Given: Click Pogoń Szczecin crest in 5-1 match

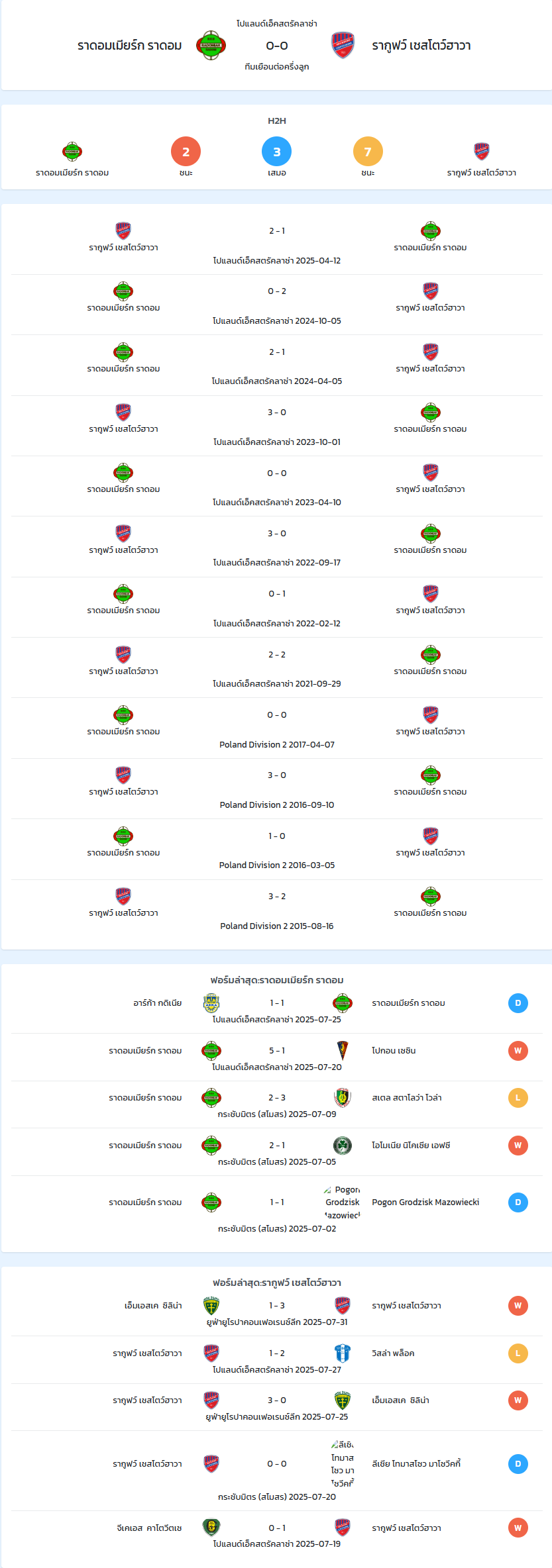Looking at the screenshot, I should [343, 1050].
